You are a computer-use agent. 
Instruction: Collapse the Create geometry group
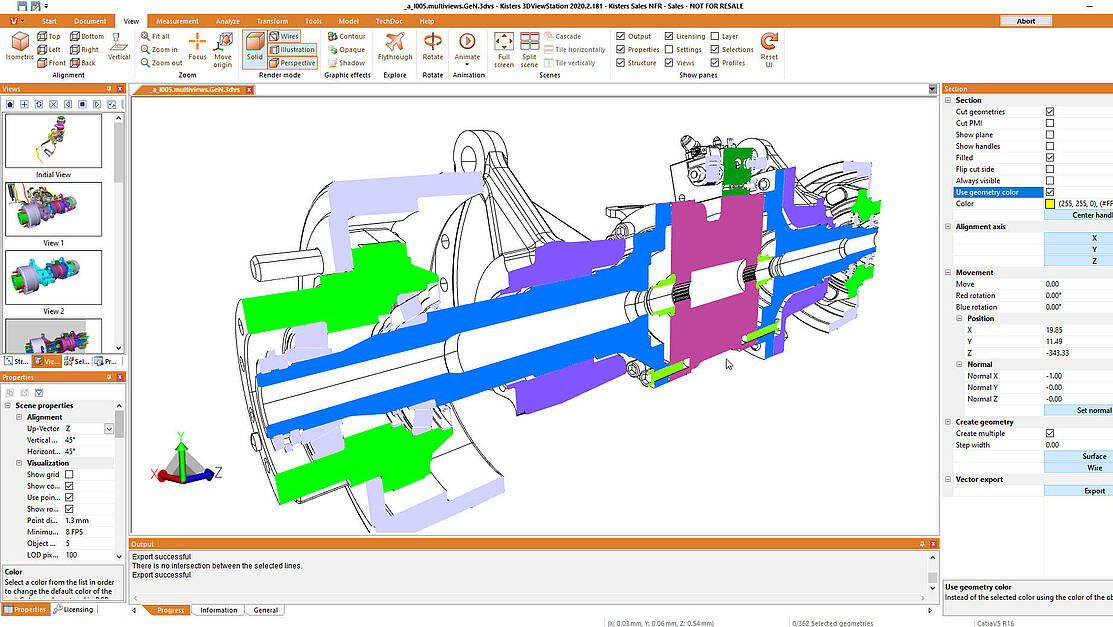point(948,422)
